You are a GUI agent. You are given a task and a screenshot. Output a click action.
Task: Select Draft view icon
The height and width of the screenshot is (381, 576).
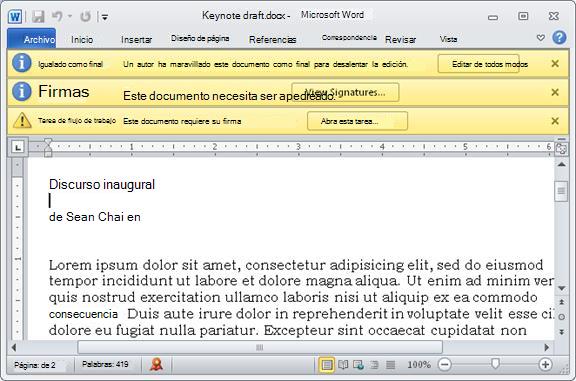(x=390, y=365)
